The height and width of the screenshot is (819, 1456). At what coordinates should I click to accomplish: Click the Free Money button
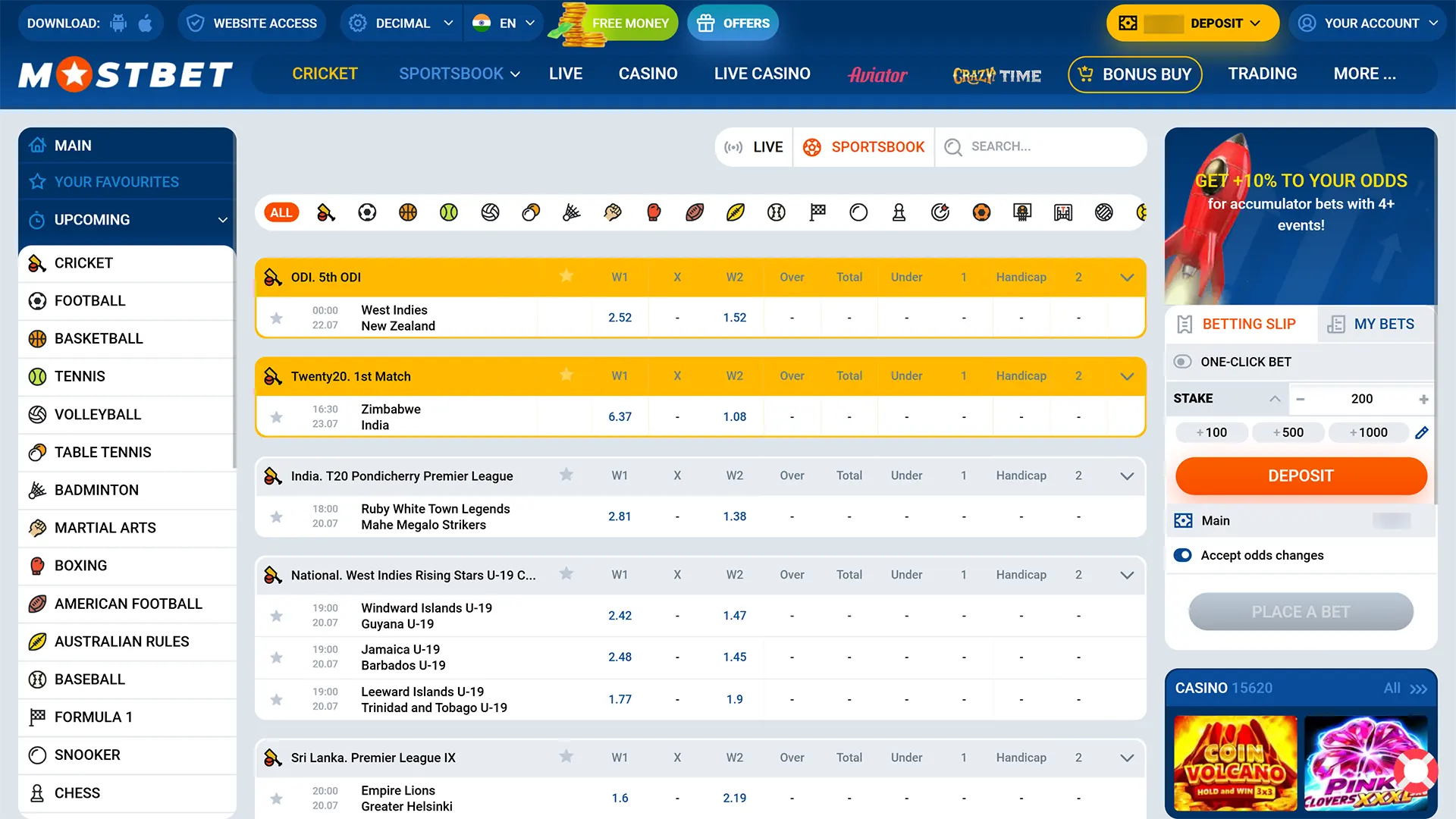point(616,24)
